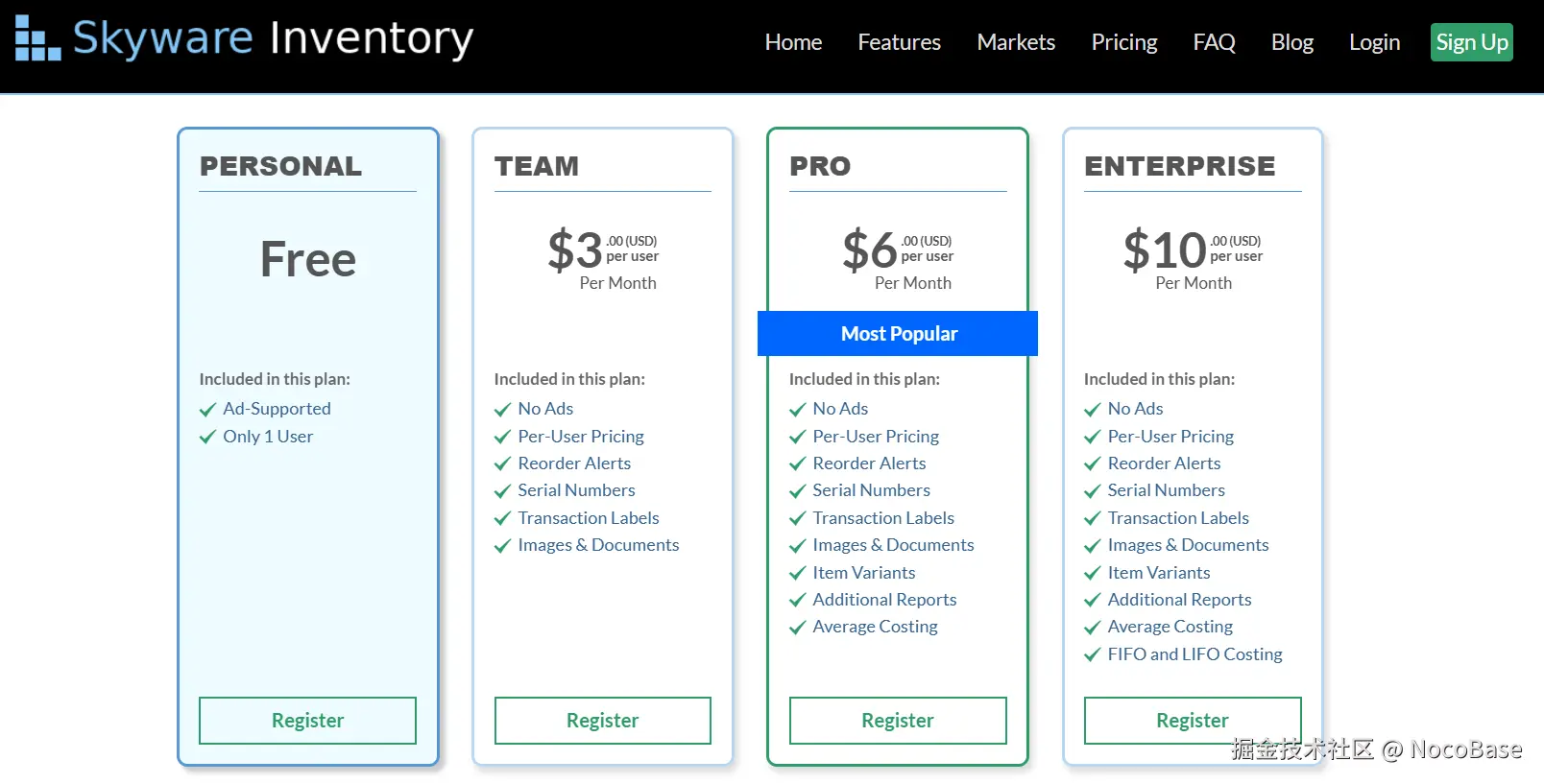Viewport: 1544px width, 784px height.
Task: Click the Sign Up button
Action: pos(1471,42)
